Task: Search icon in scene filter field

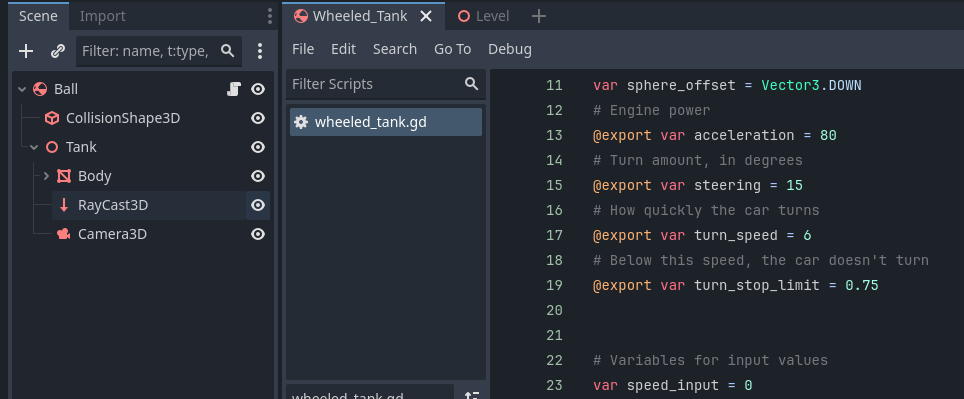Action: [227, 51]
